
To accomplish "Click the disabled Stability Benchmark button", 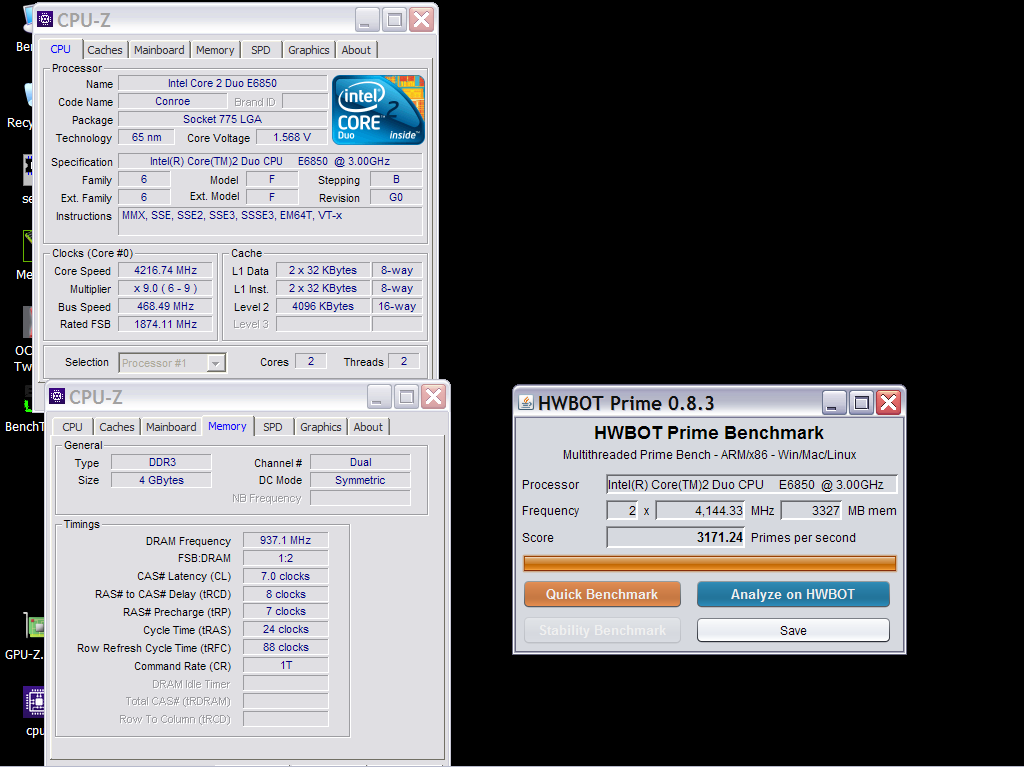I will click(602, 630).
